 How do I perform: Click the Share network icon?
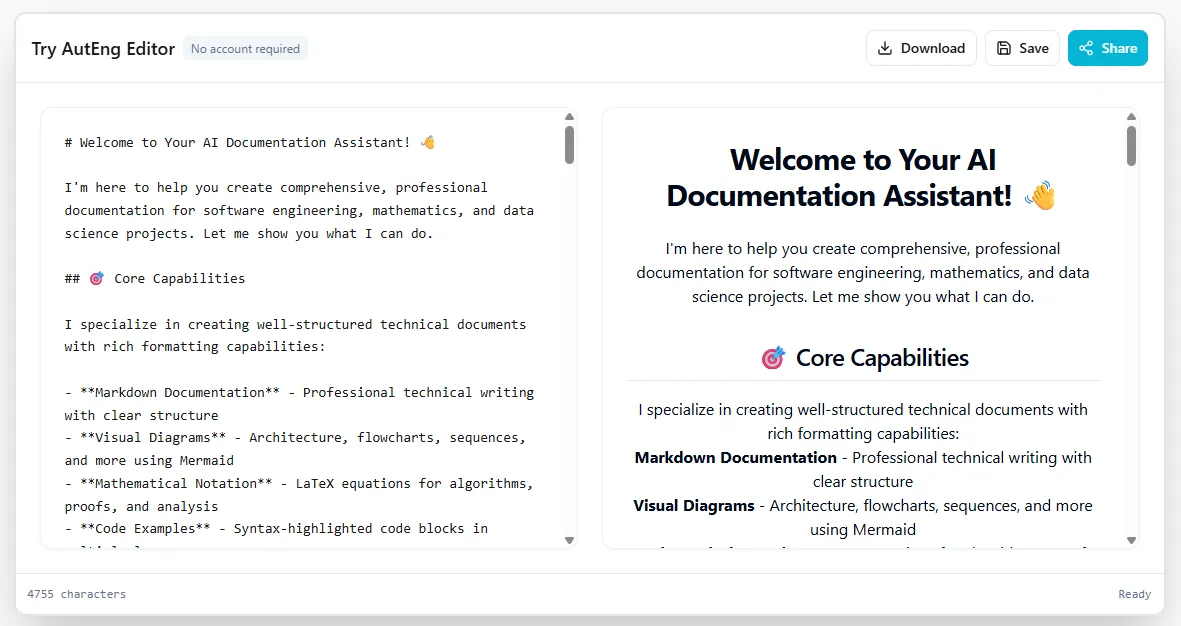click(1086, 48)
